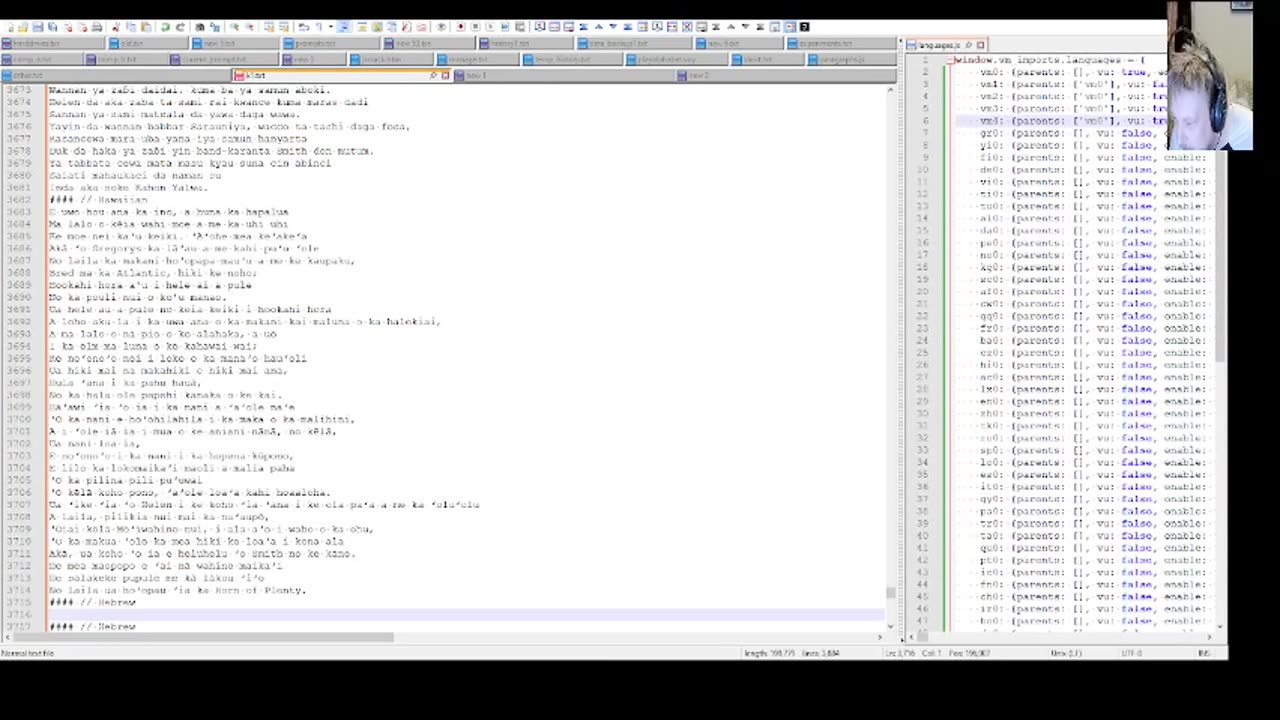
Task: Toggle word wrap in toolbar
Action: (304, 27)
